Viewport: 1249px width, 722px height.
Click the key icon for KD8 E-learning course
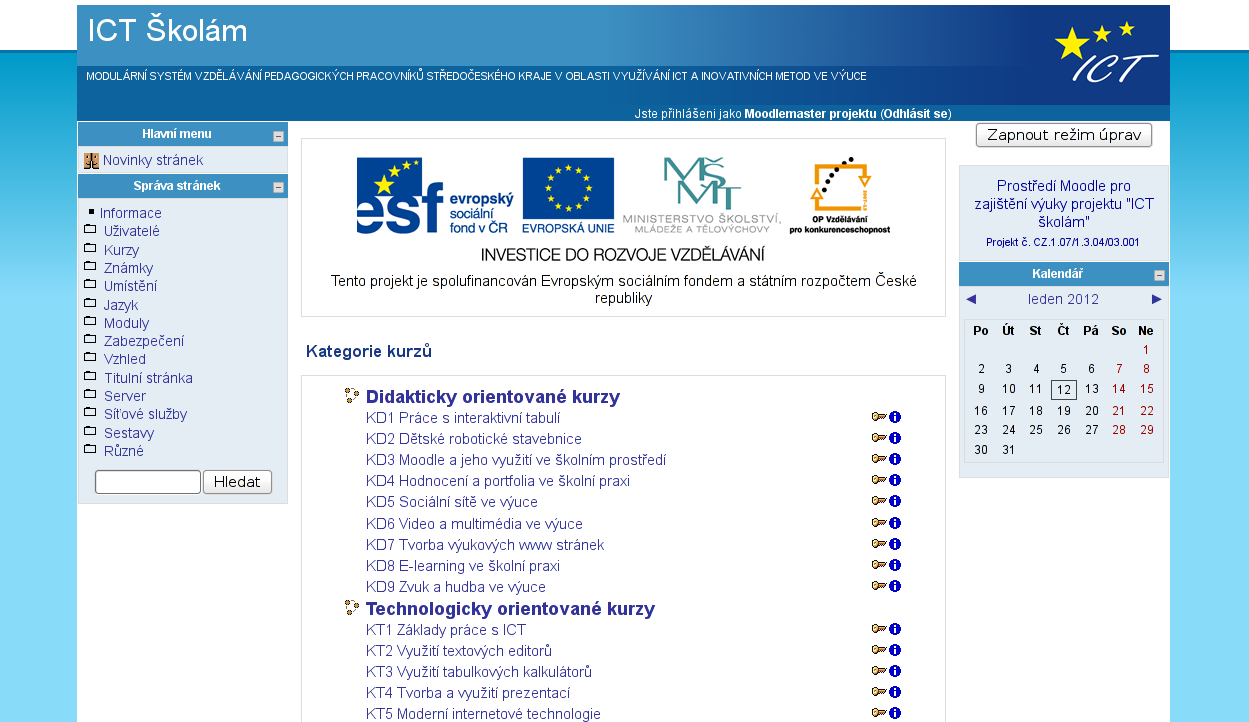coord(879,565)
